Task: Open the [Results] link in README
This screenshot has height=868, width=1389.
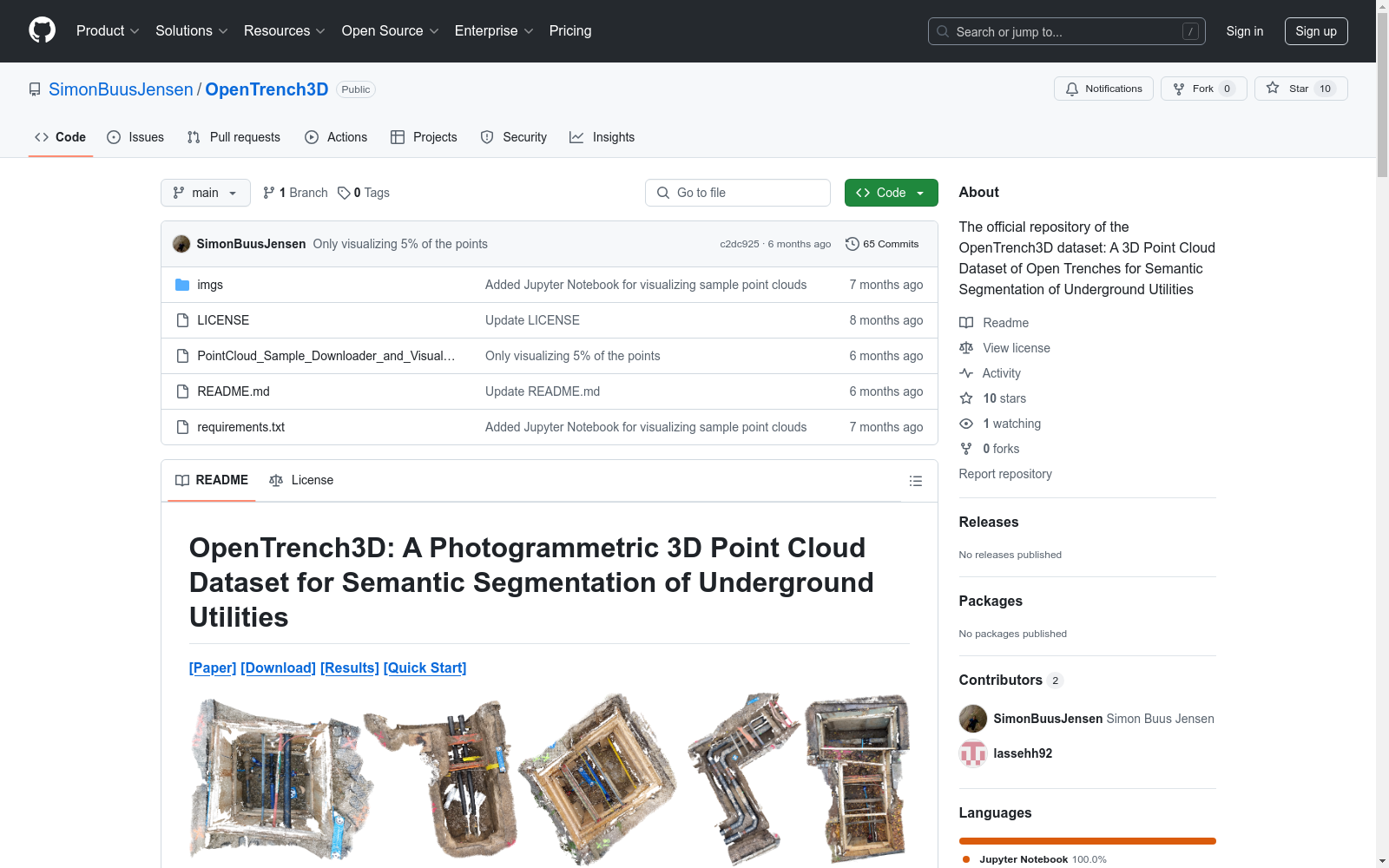Action: [x=350, y=667]
